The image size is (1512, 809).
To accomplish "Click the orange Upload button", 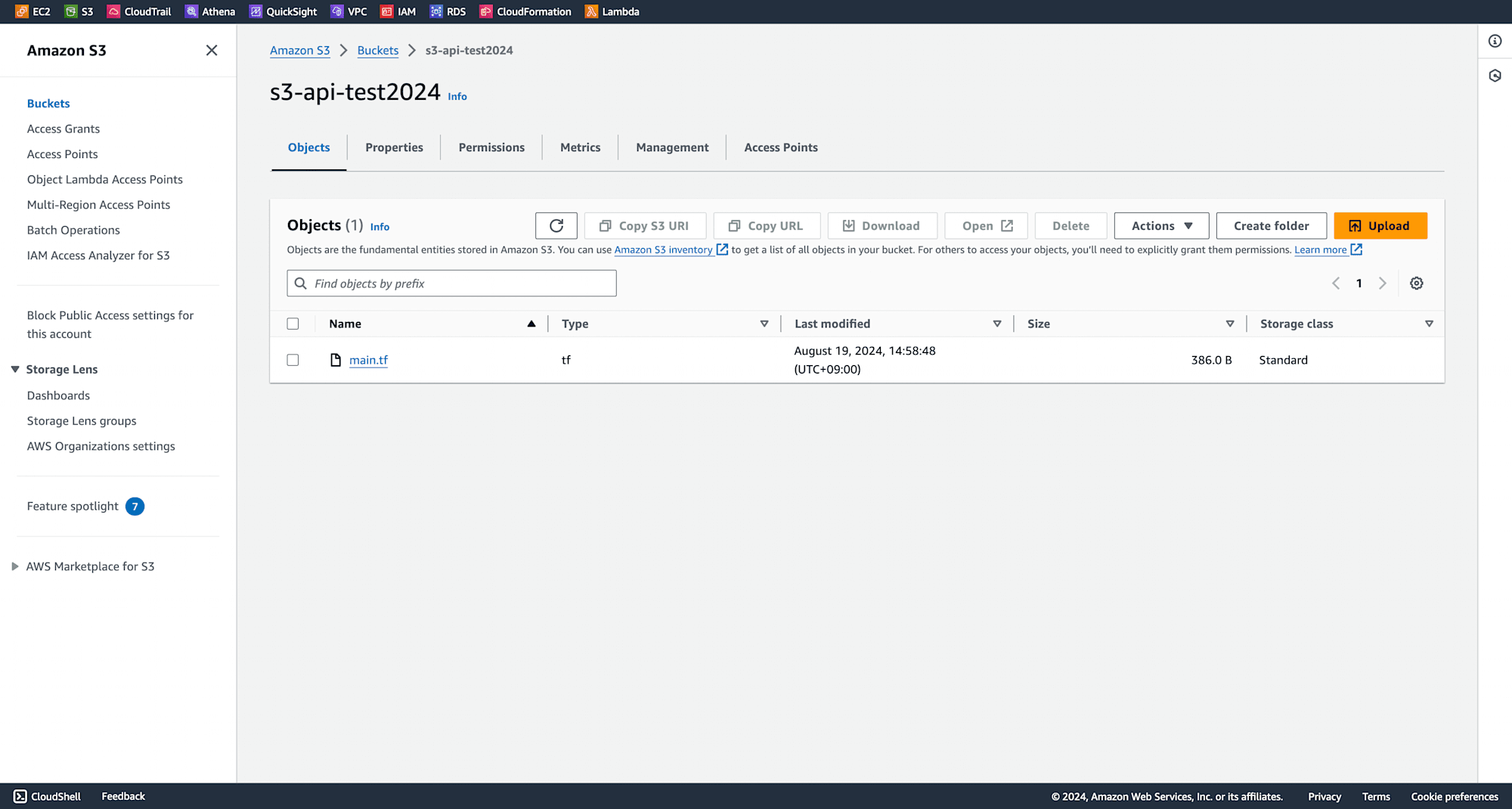I will click(x=1380, y=225).
